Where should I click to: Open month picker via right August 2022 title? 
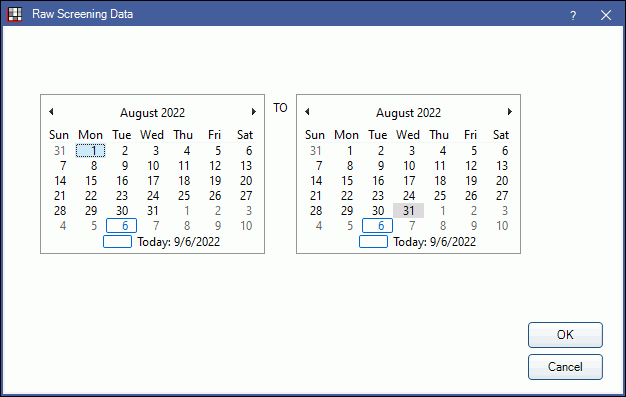point(408,113)
